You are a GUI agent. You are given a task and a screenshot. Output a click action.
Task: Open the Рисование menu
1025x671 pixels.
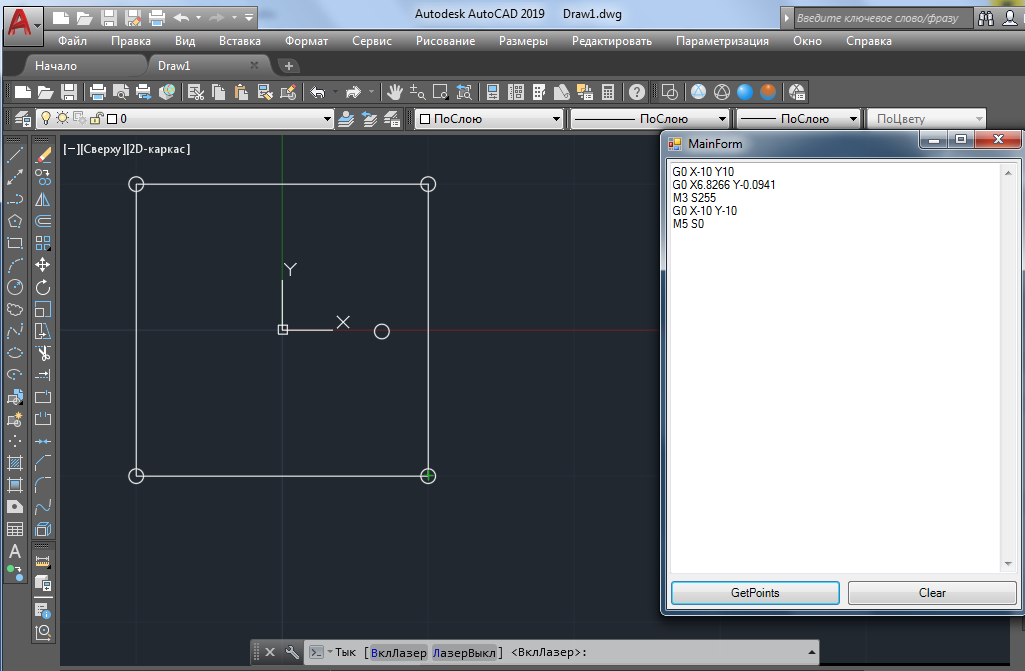coord(445,41)
